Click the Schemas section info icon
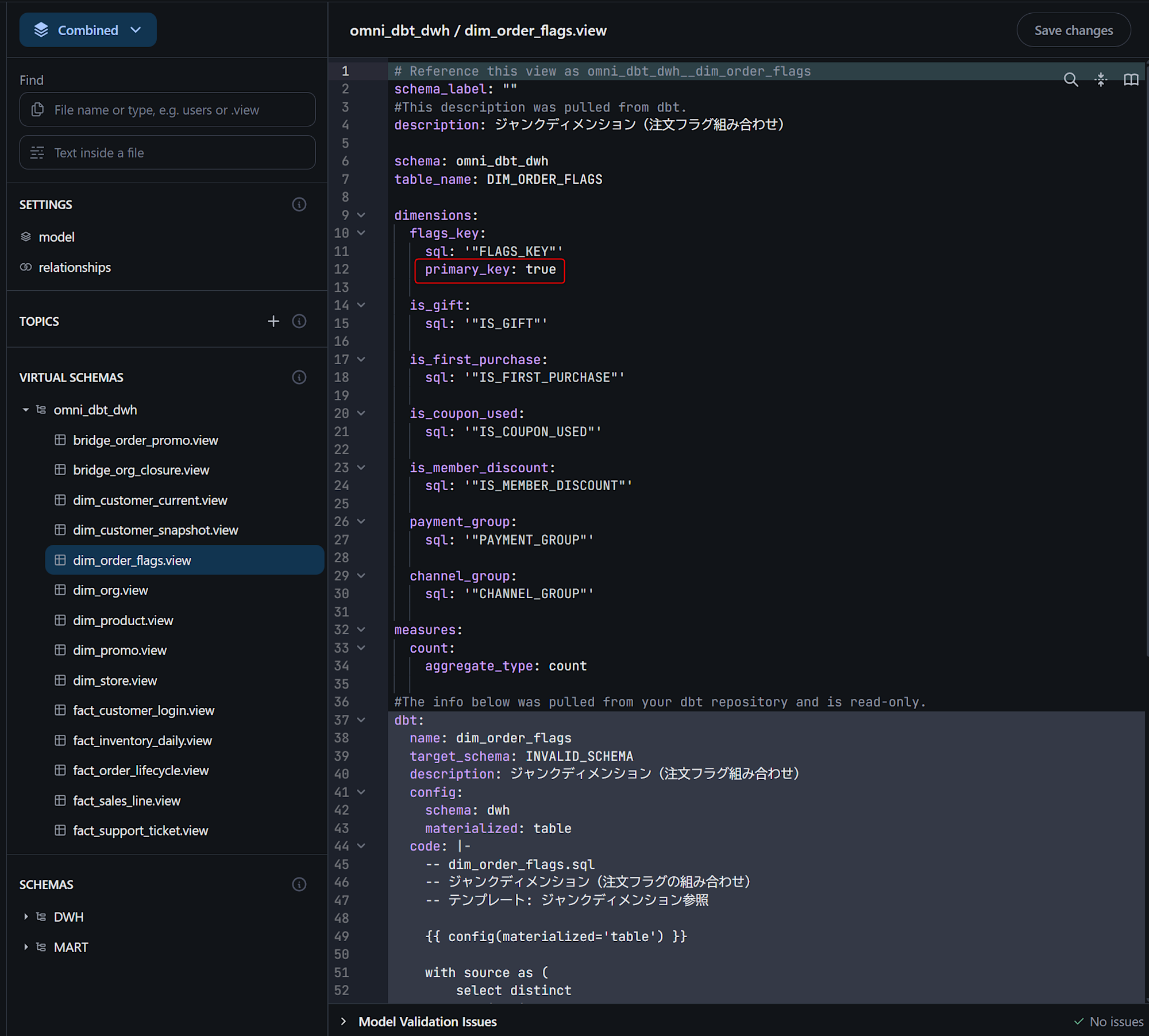Image resolution: width=1149 pixels, height=1036 pixels. tap(299, 884)
